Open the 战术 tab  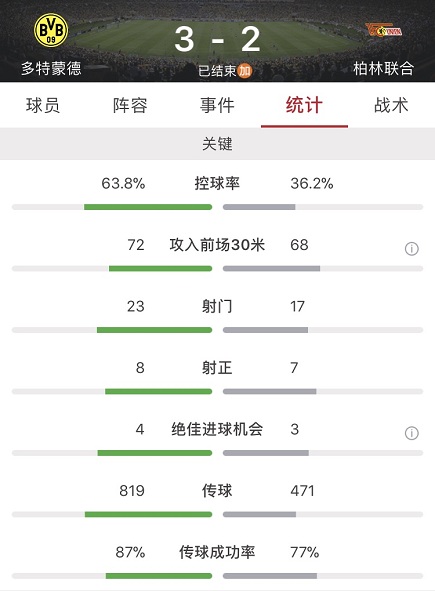tap(391, 105)
